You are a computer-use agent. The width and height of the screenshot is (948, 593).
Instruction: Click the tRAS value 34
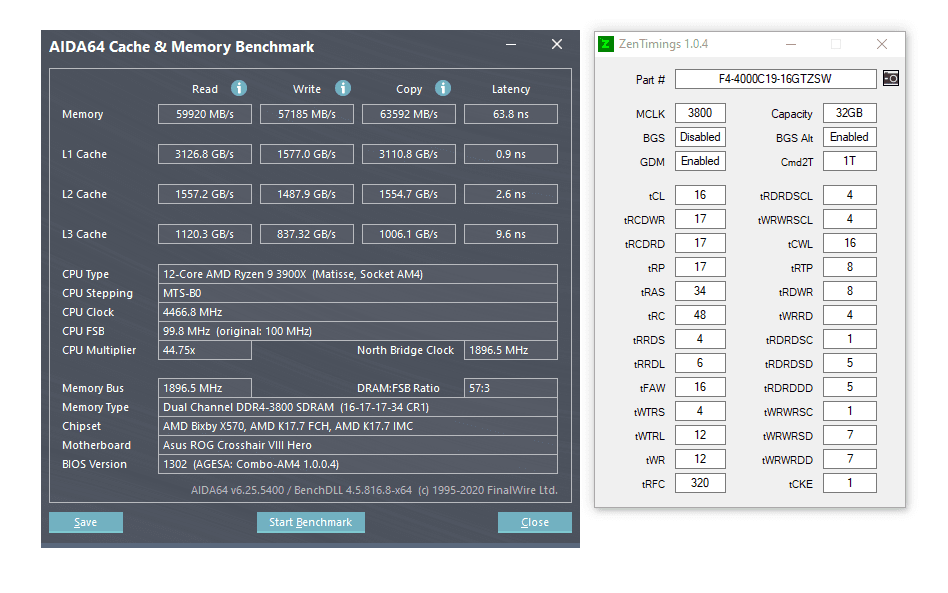click(x=700, y=291)
